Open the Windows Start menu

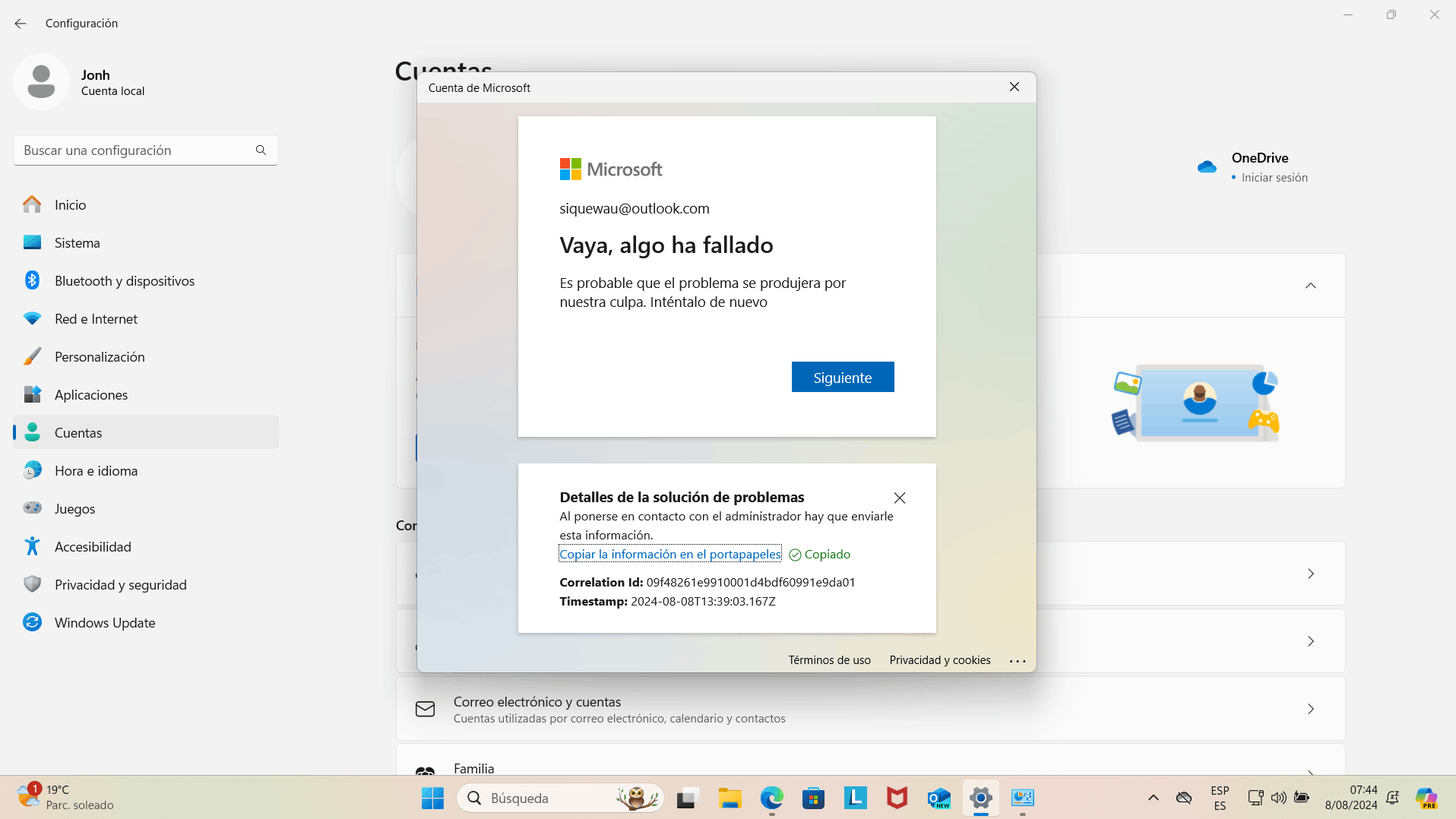[432, 798]
